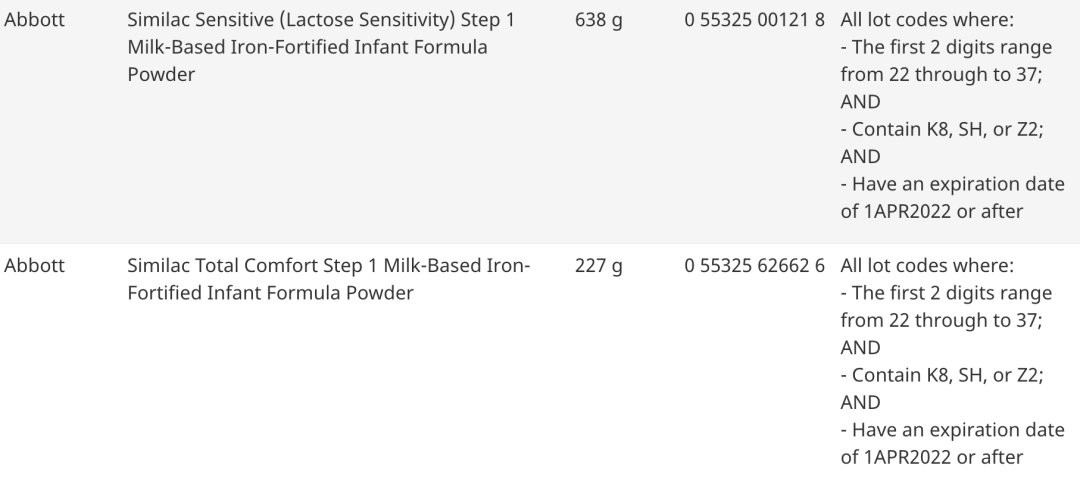Viewport: 1080px width, 481px height.
Task: Click "All lot codes where:" in the 227 g row
Action: [x=928, y=267]
